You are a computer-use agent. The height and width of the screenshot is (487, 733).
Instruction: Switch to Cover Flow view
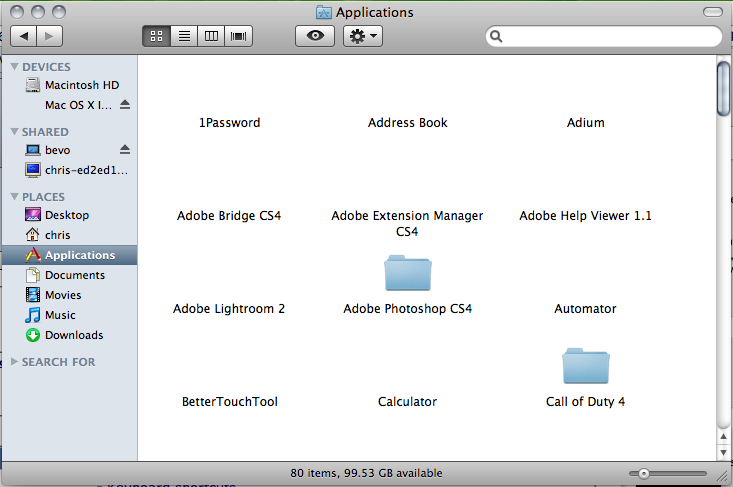coord(238,36)
